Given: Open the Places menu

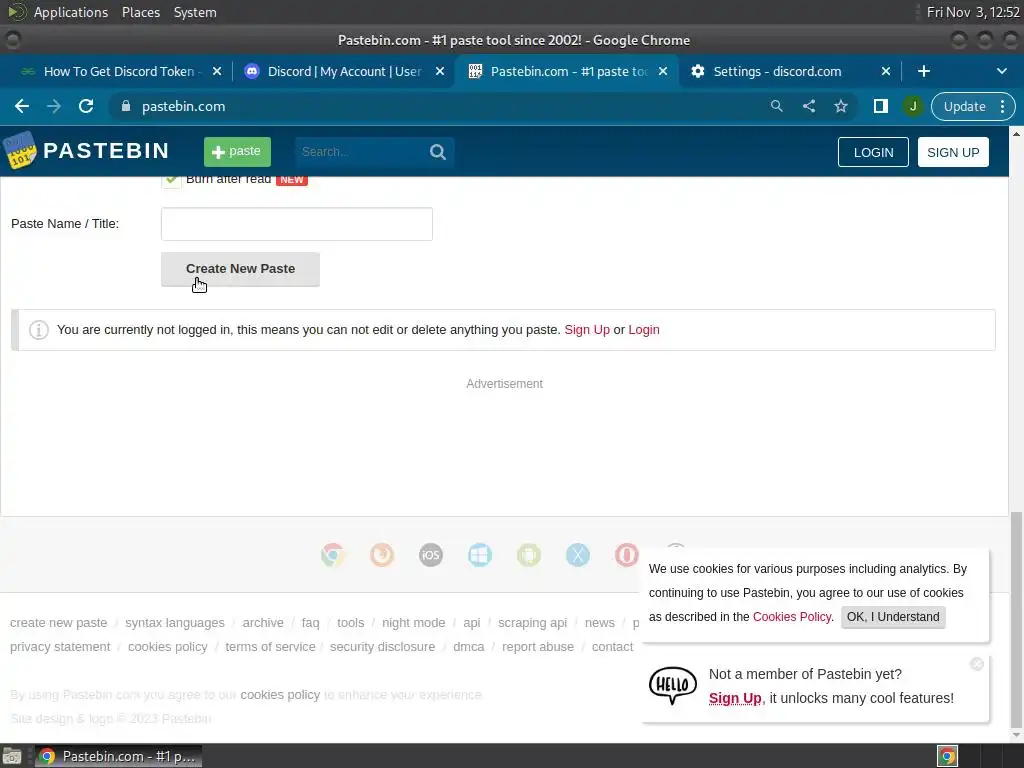Looking at the screenshot, I should click(141, 12).
